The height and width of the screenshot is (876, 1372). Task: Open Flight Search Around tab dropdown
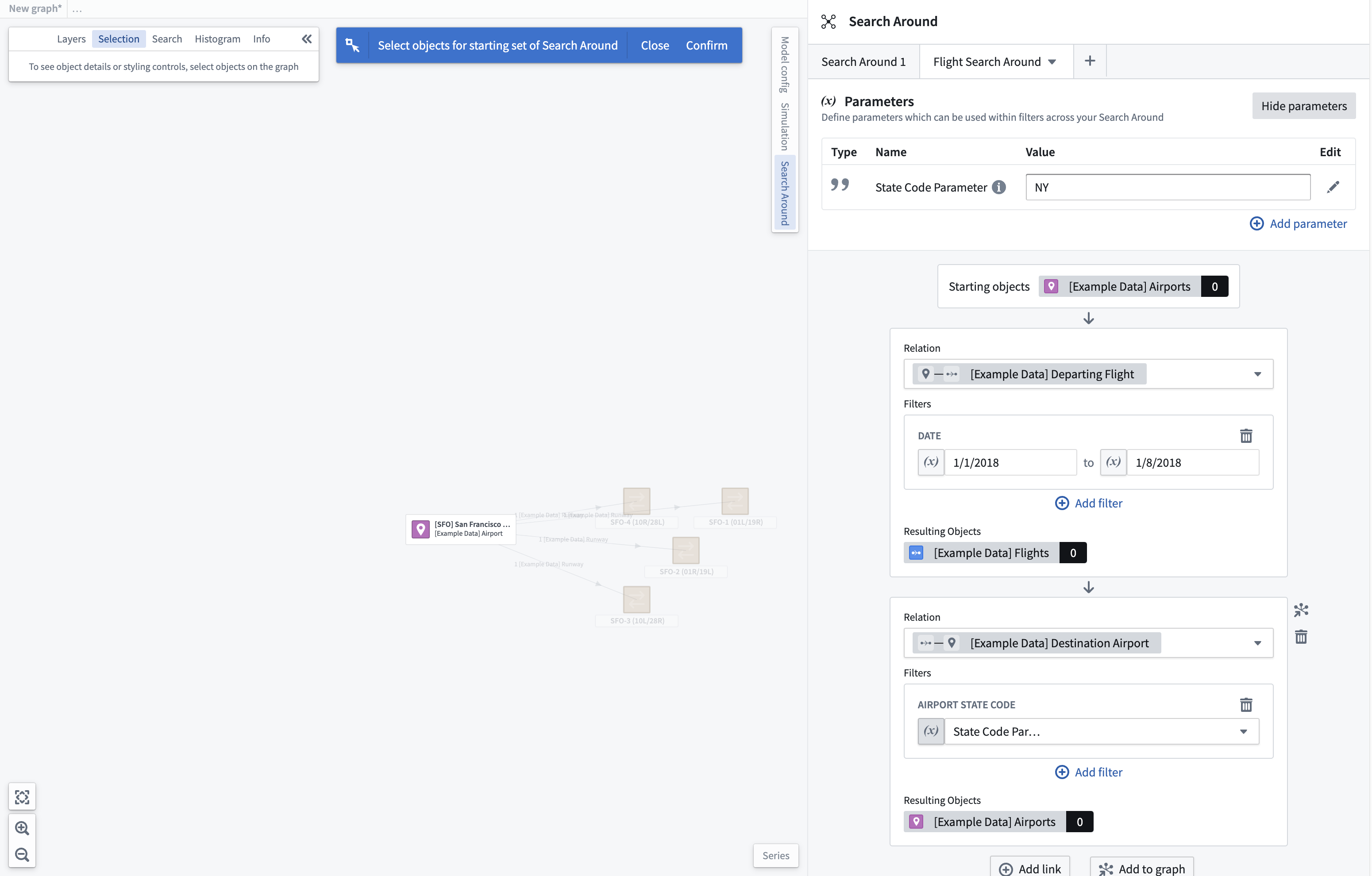pyautogui.click(x=1052, y=61)
